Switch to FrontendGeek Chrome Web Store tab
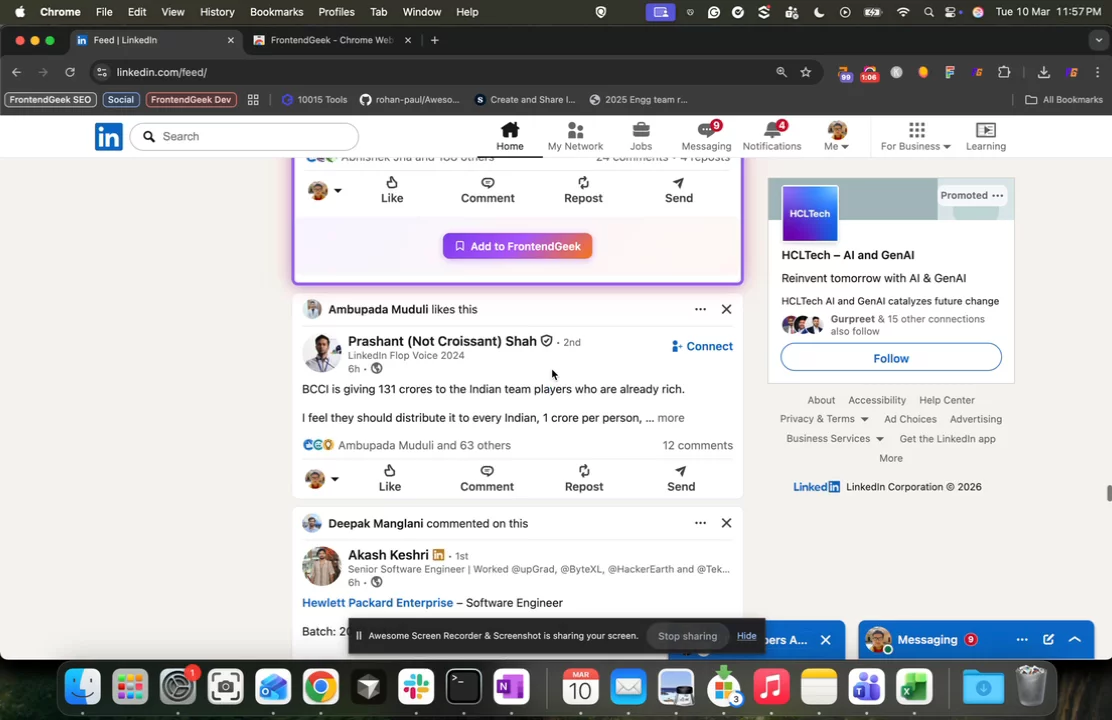Screen dimensions: 1112x720 330,40
